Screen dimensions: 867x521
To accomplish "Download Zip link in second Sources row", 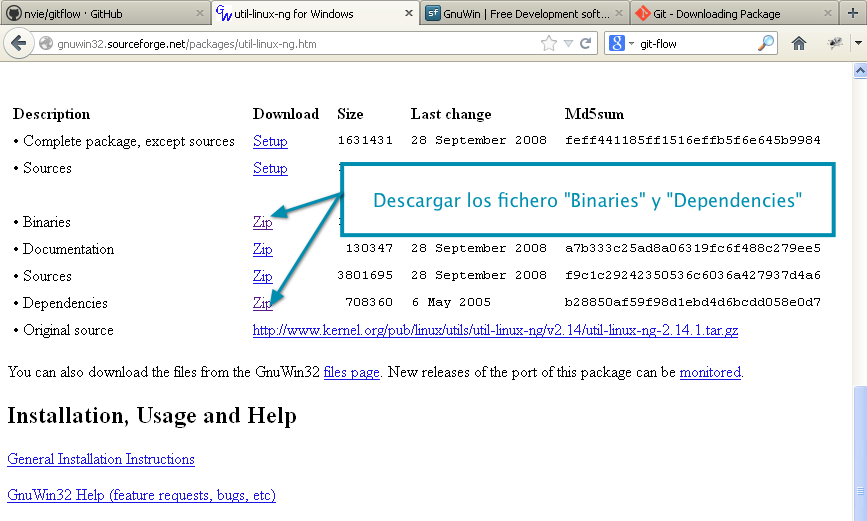I will [263, 276].
